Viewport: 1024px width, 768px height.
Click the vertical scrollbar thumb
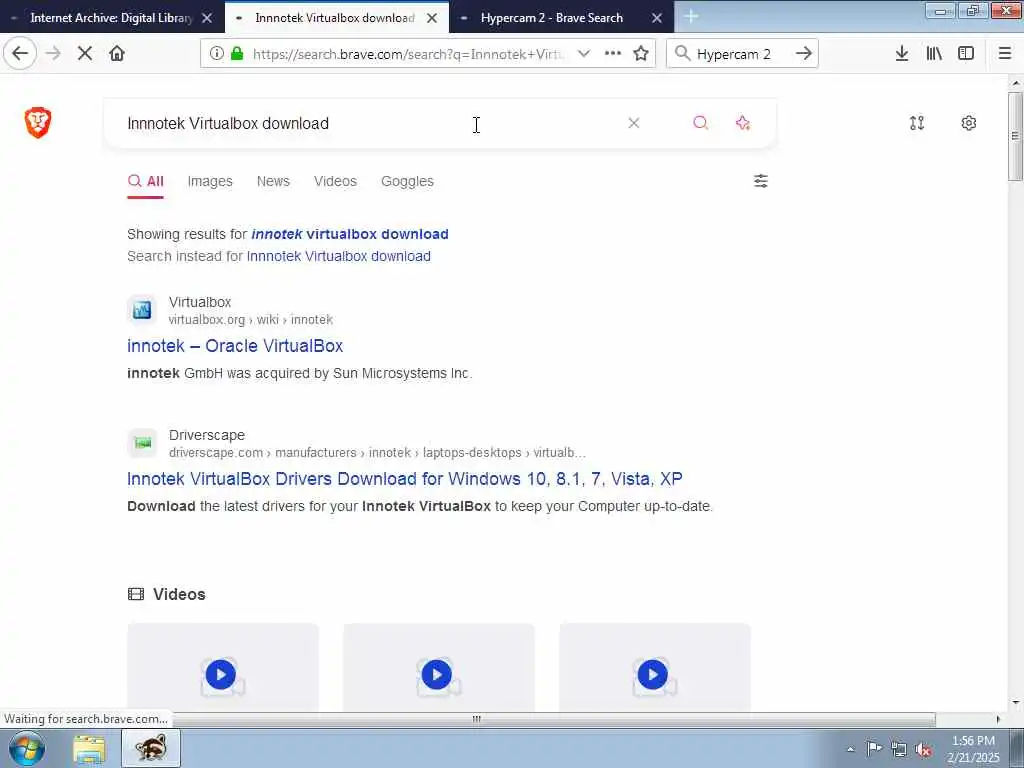click(1015, 136)
